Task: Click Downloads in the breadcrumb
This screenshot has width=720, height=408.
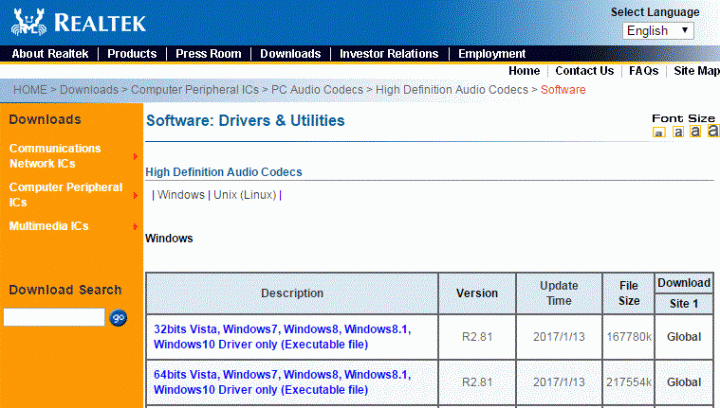Action: pos(89,89)
